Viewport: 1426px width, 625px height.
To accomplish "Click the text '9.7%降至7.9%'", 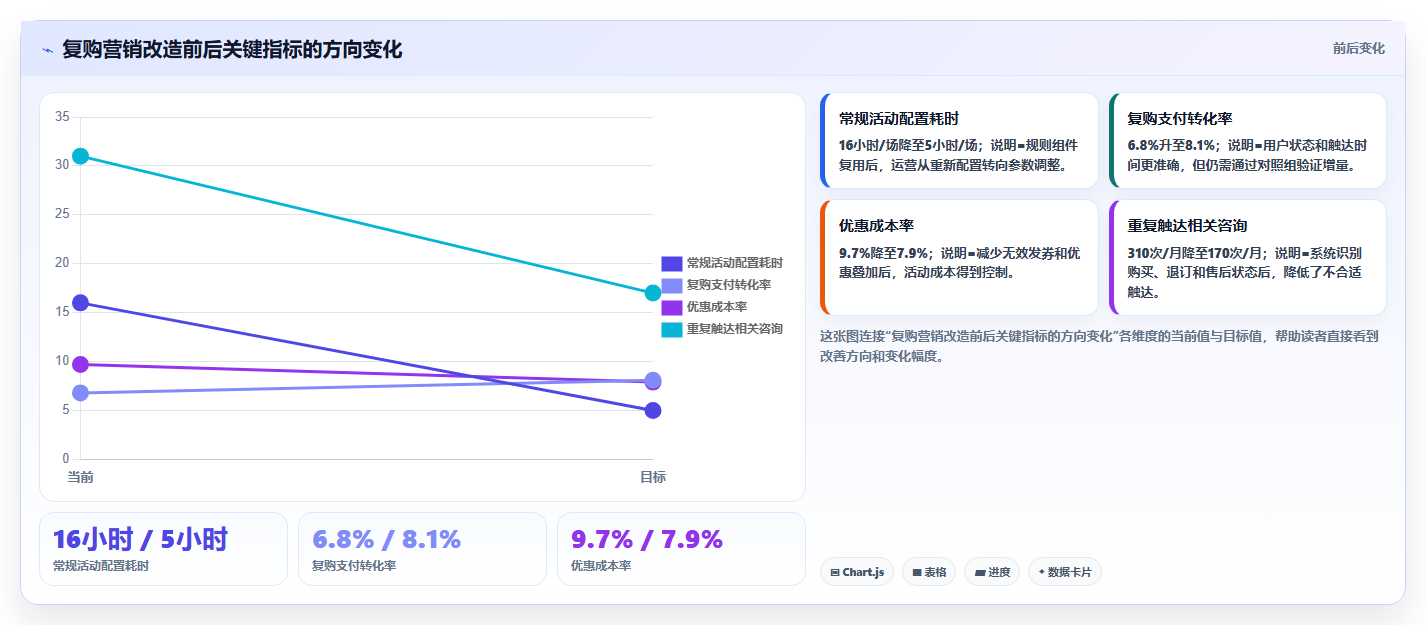I will (883, 253).
